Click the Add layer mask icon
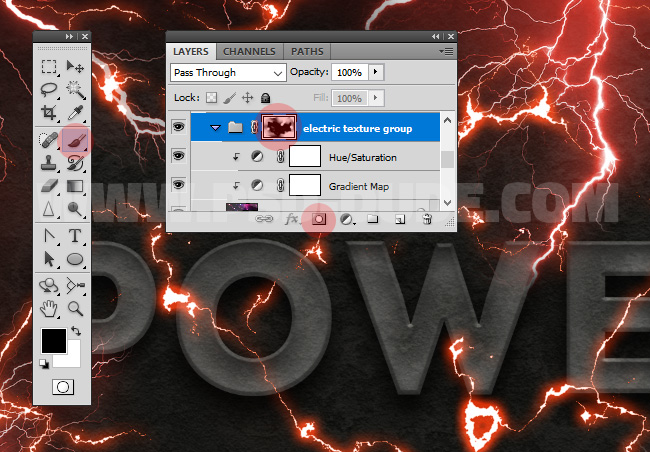Image resolution: width=650 pixels, height=452 pixels. 320,217
